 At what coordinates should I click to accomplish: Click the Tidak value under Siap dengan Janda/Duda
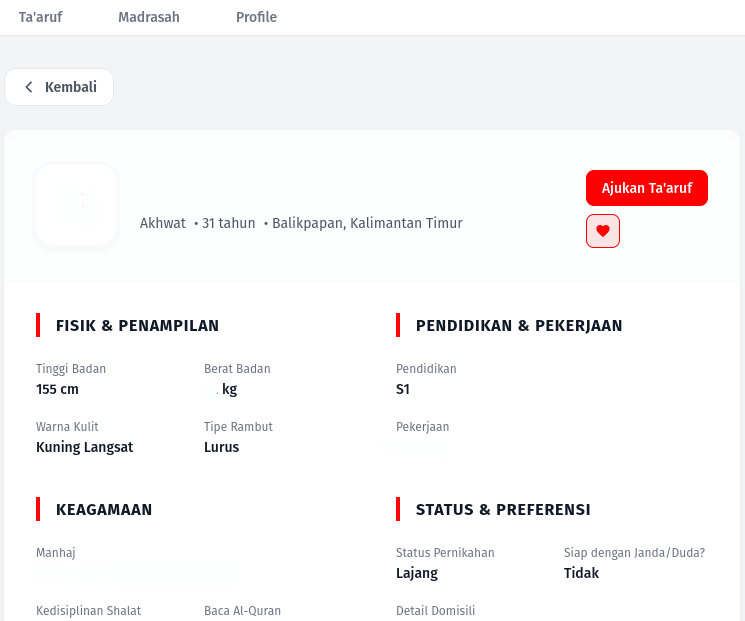coord(581,573)
